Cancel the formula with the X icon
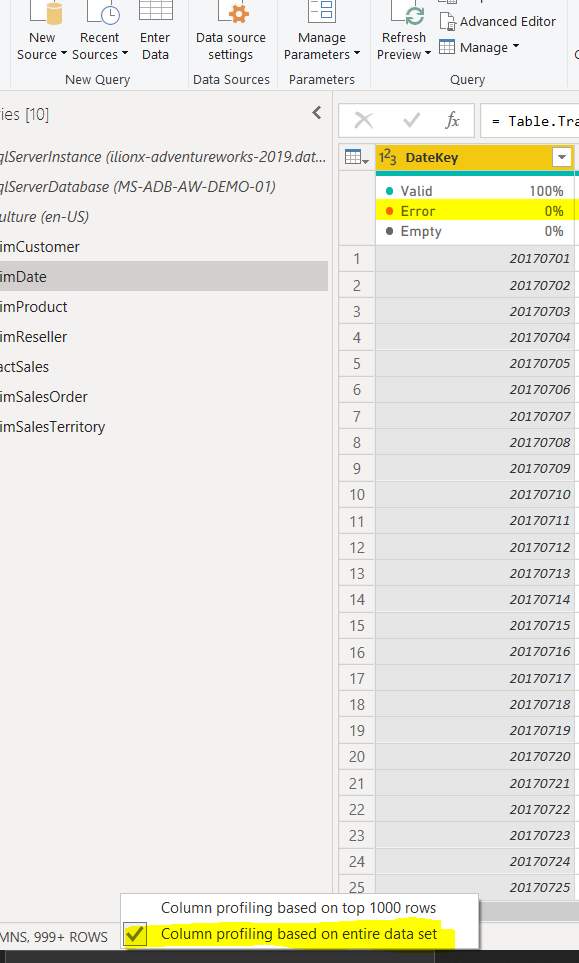This screenshot has height=963, width=579. 364,120
